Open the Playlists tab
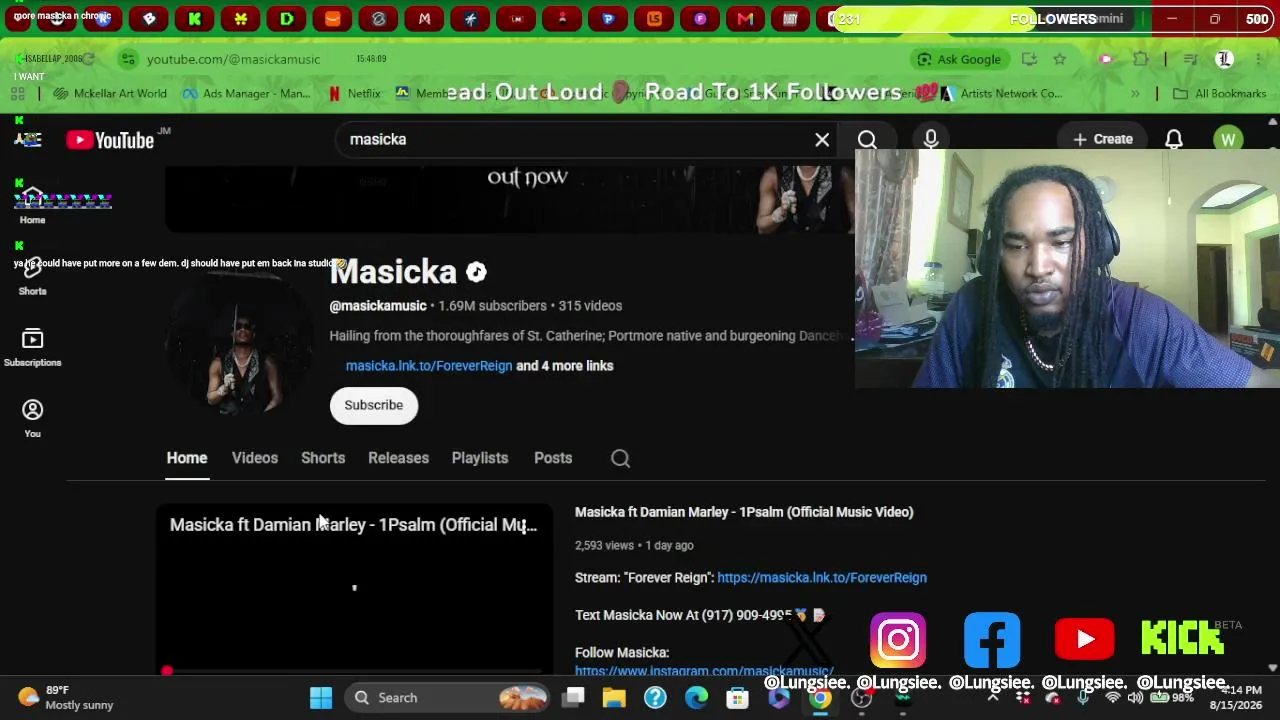The width and height of the screenshot is (1280, 720). (480, 458)
